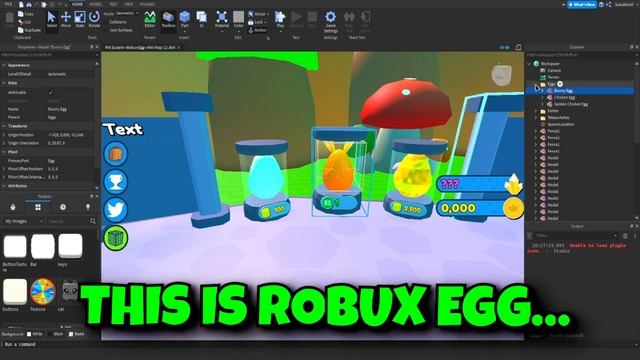This screenshot has height=360, width=640.
Task: Click the Toolbox search field
Action: 68,221
